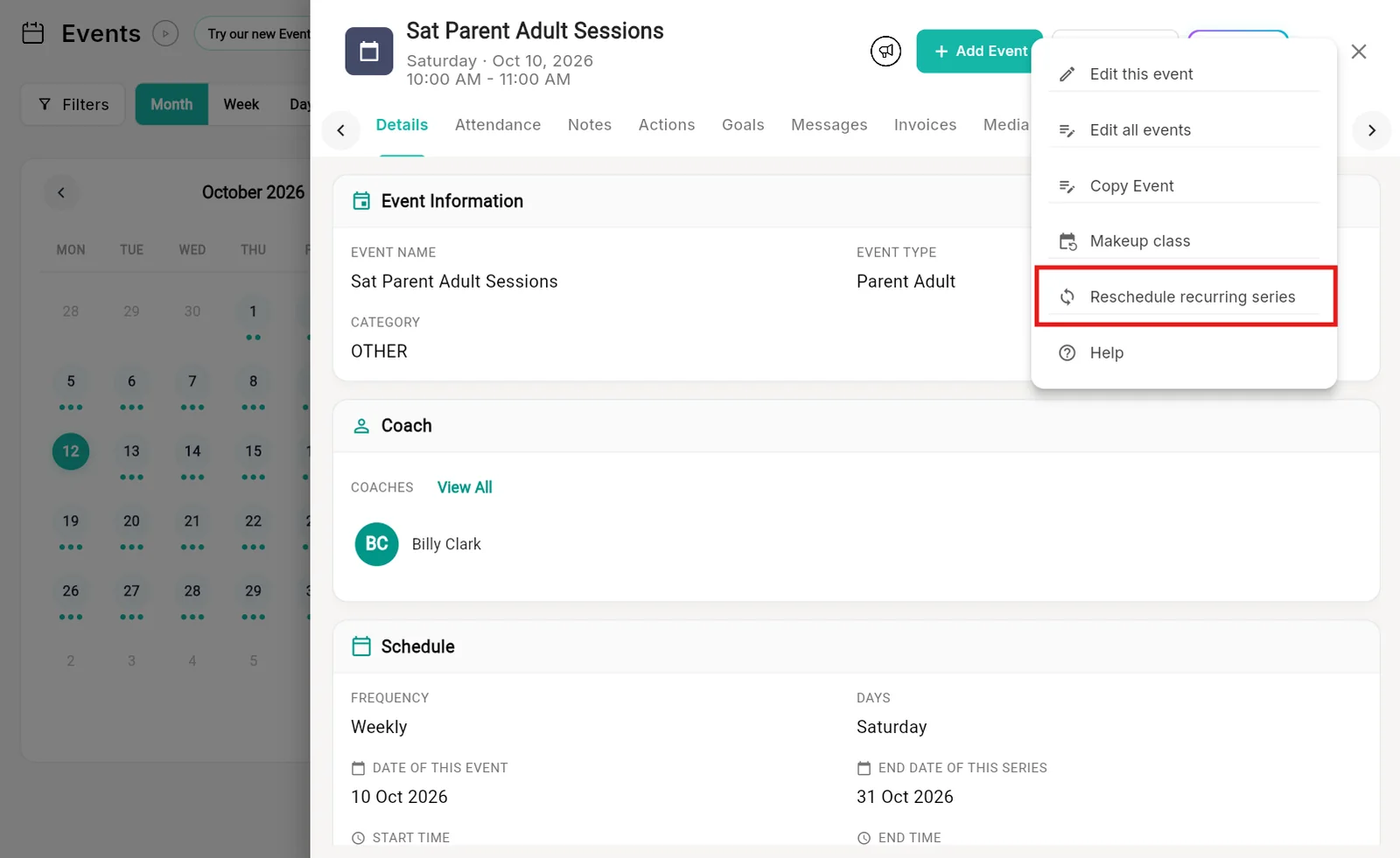
Task: Click the calendar icon beside the event title
Action: tap(369, 52)
